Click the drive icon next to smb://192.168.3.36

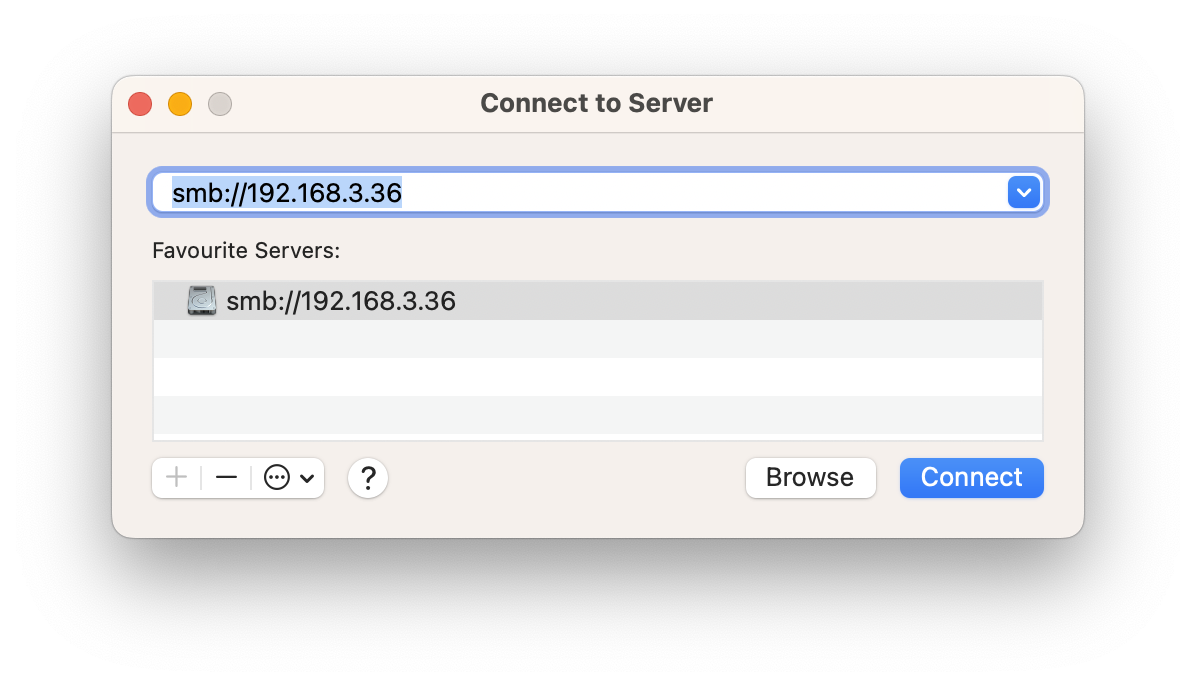202,301
